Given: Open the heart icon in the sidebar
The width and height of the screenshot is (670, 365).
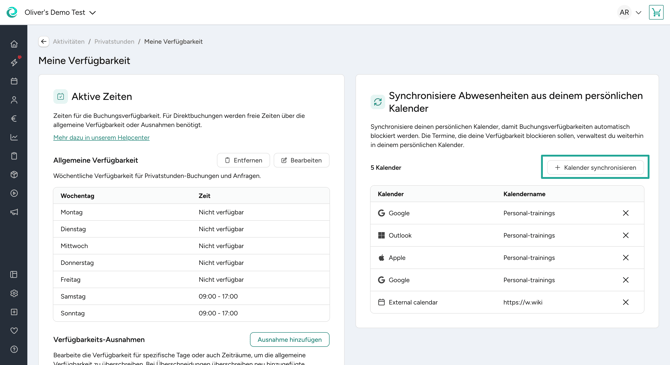Looking at the screenshot, I should (14, 330).
